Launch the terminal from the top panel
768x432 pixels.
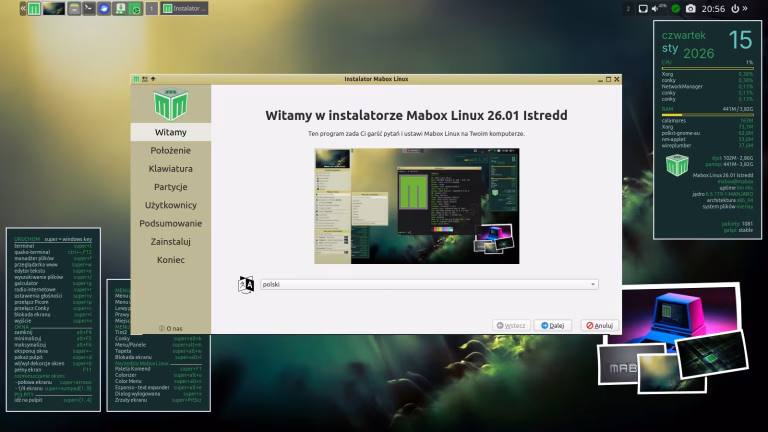pyautogui.click(x=89, y=8)
